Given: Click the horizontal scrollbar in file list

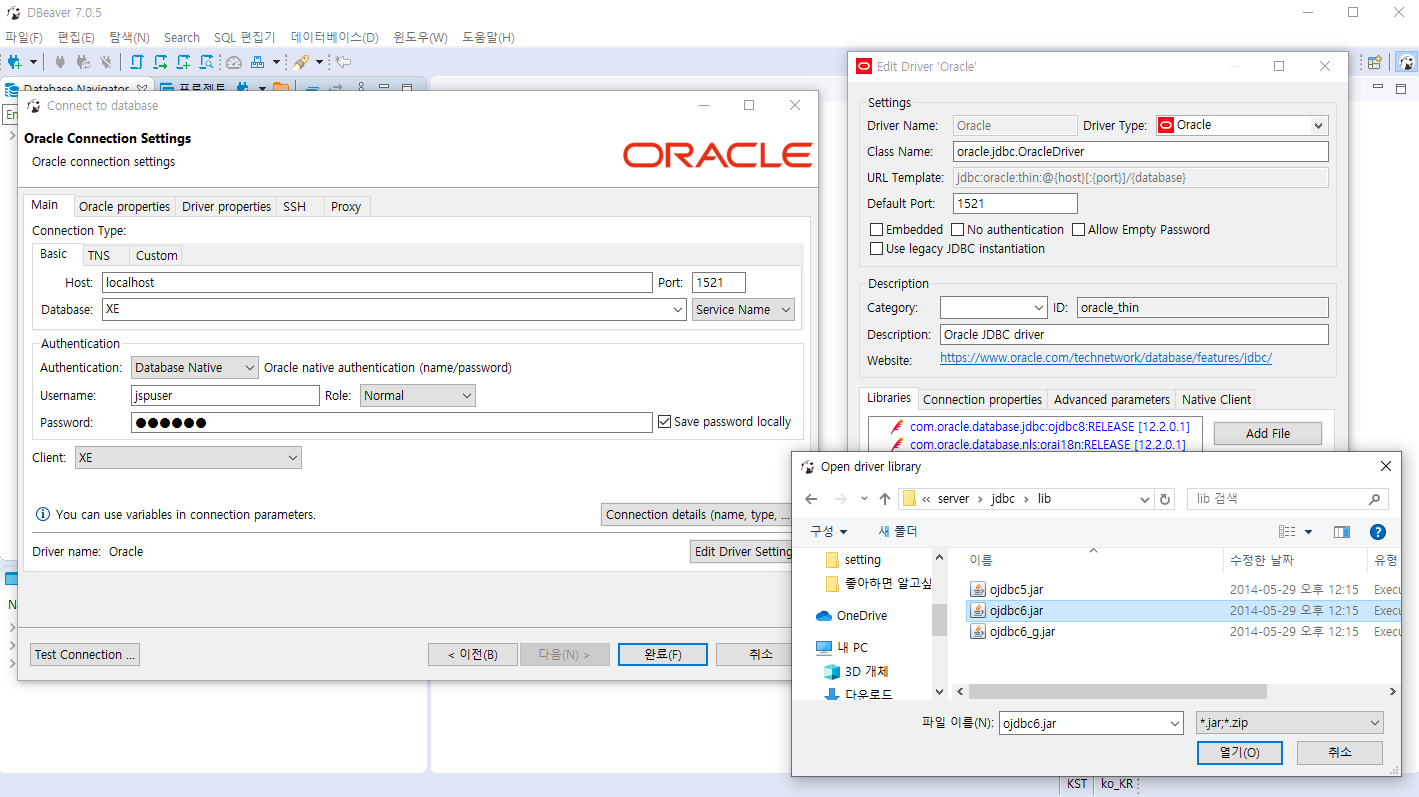Looking at the screenshot, I should [1117, 692].
